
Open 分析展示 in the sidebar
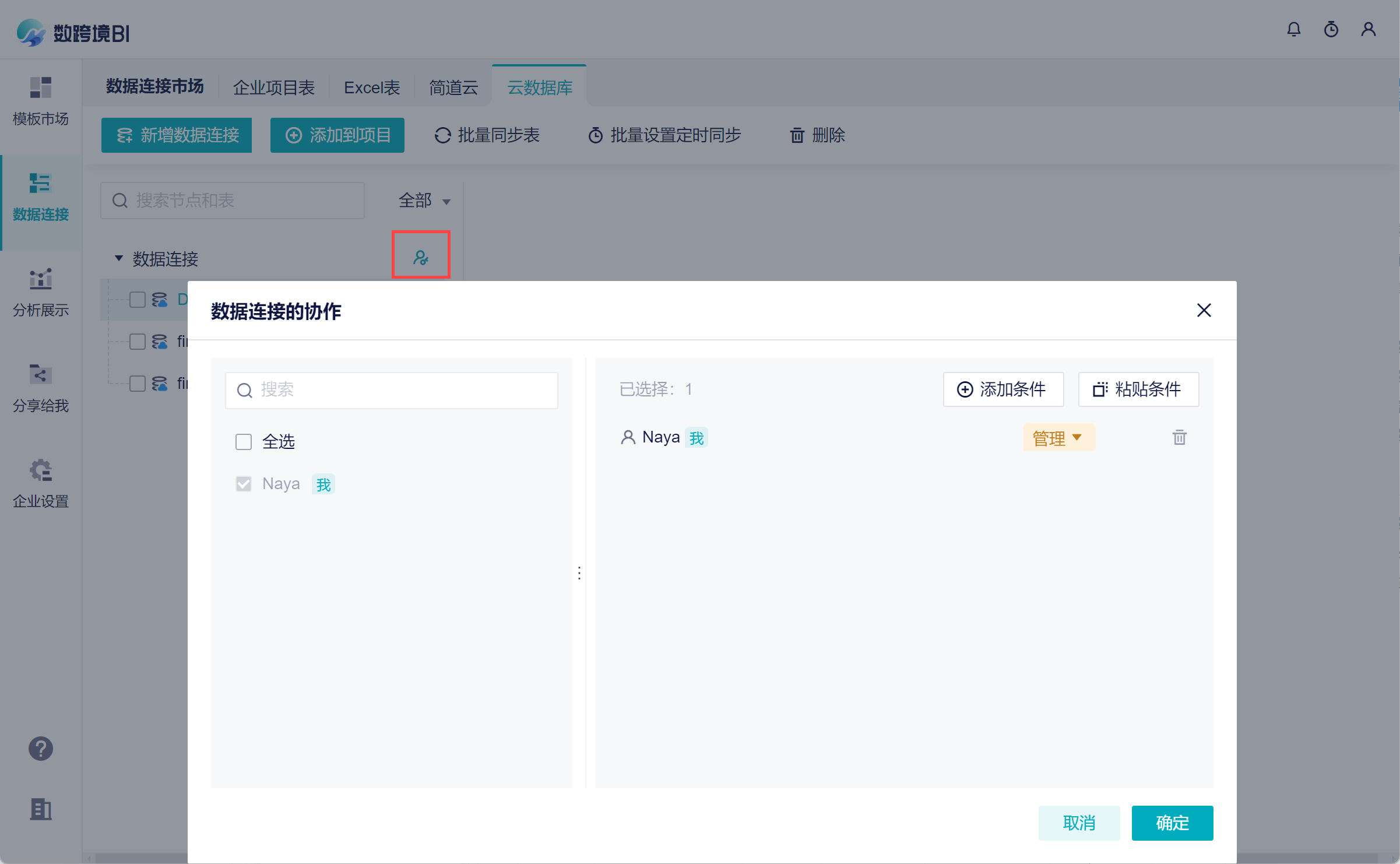41,291
